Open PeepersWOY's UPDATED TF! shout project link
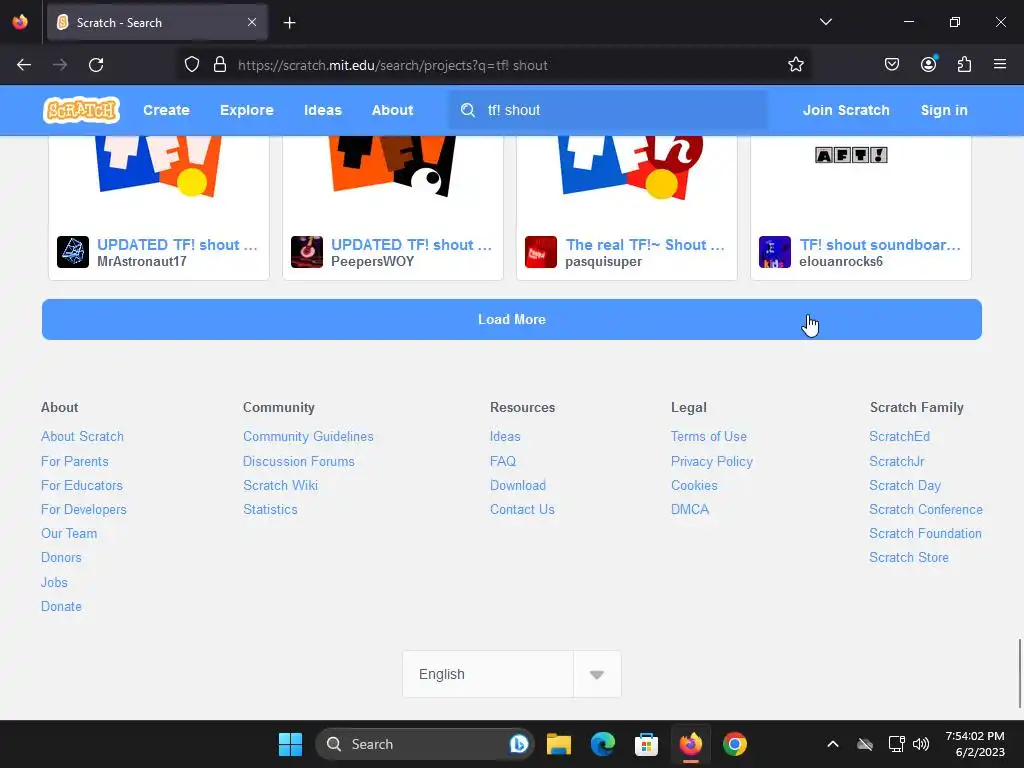 point(411,245)
